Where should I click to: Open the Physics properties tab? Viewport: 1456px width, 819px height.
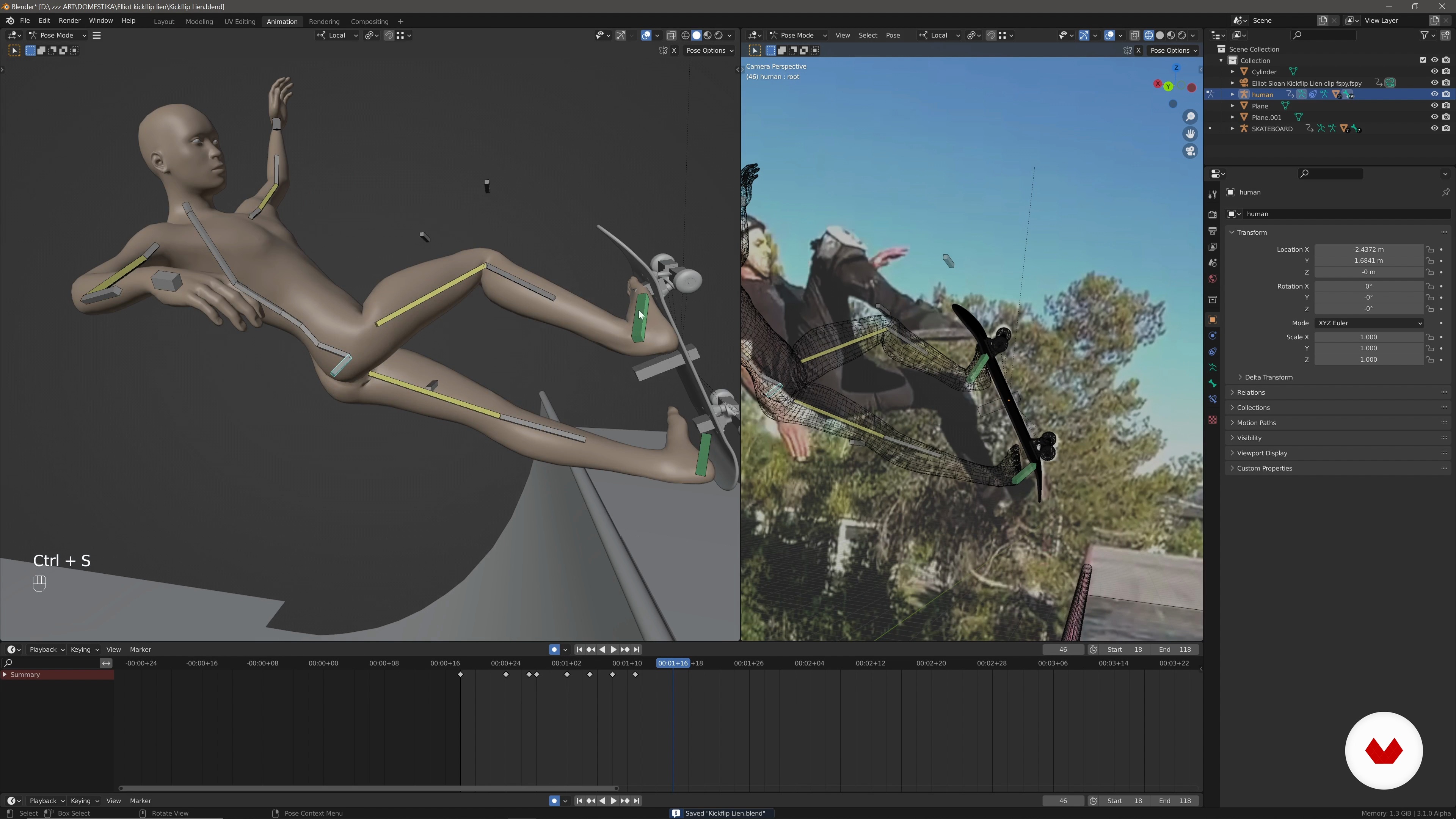click(1213, 336)
